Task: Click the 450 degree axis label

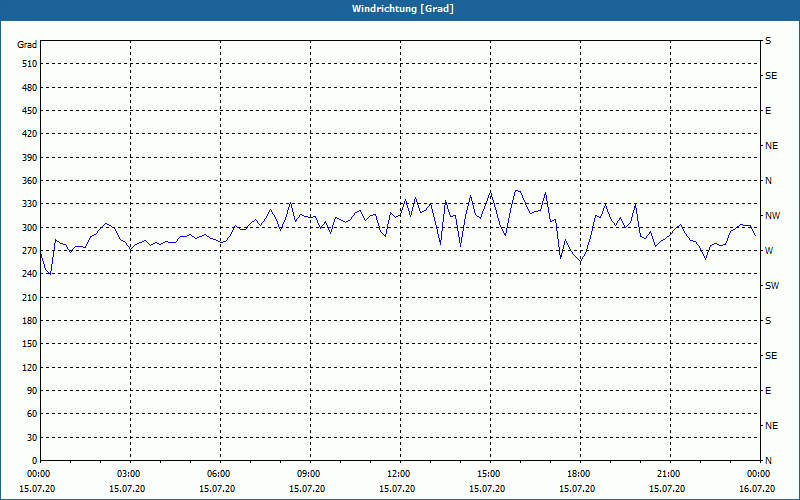Action: (30, 111)
